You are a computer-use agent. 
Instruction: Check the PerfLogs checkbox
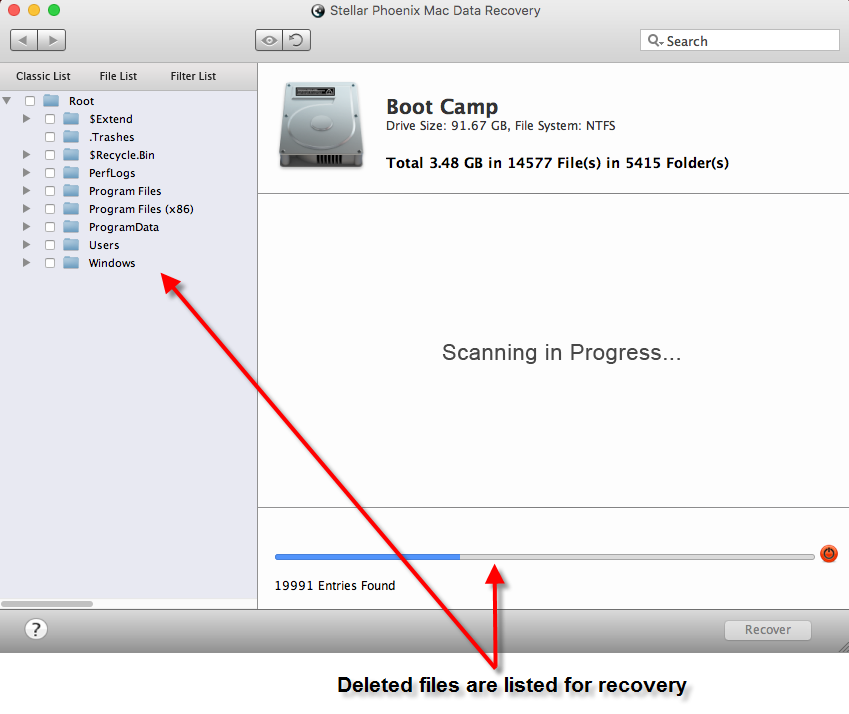click(50, 173)
